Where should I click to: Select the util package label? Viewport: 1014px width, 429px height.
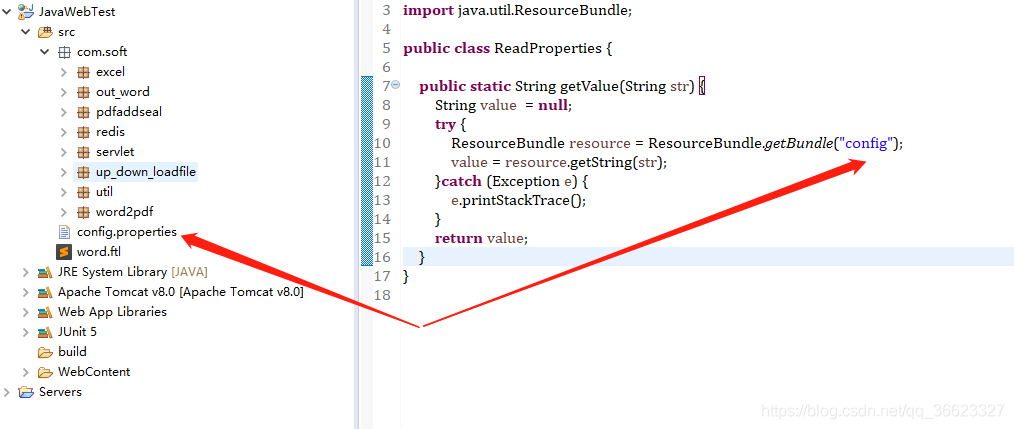(105, 192)
